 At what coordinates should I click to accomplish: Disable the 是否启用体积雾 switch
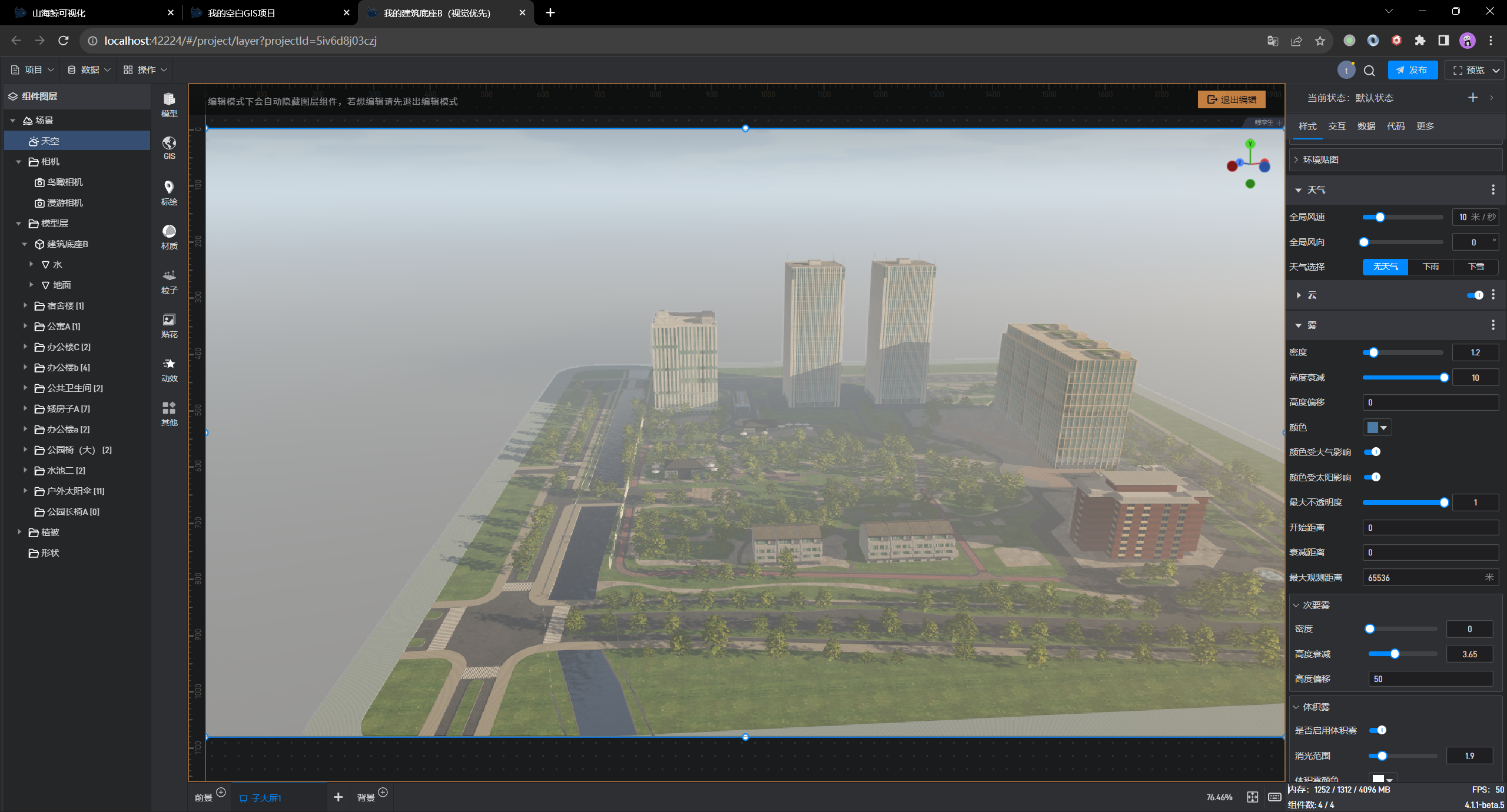(1378, 730)
